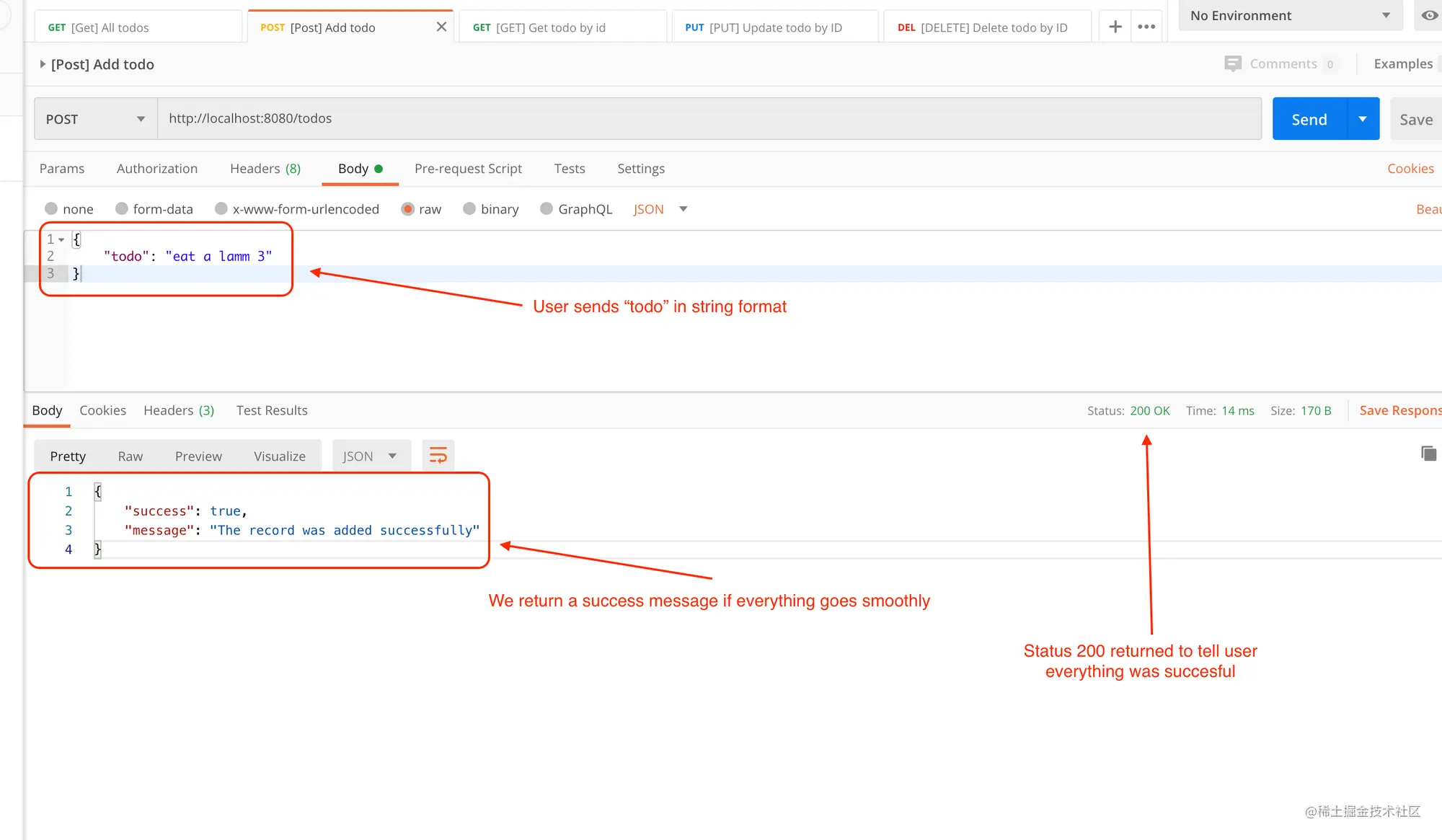Close the [Post] Add todo tab
Screen dimensions: 1442x840
point(441,27)
